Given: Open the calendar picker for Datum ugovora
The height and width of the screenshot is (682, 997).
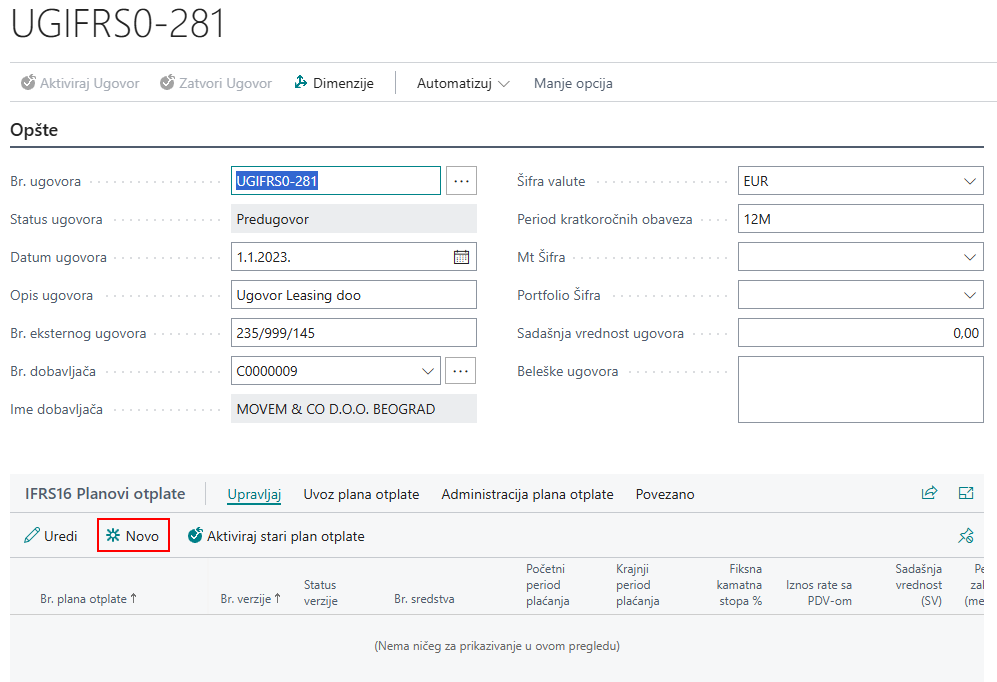Looking at the screenshot, I should point(461,257).
